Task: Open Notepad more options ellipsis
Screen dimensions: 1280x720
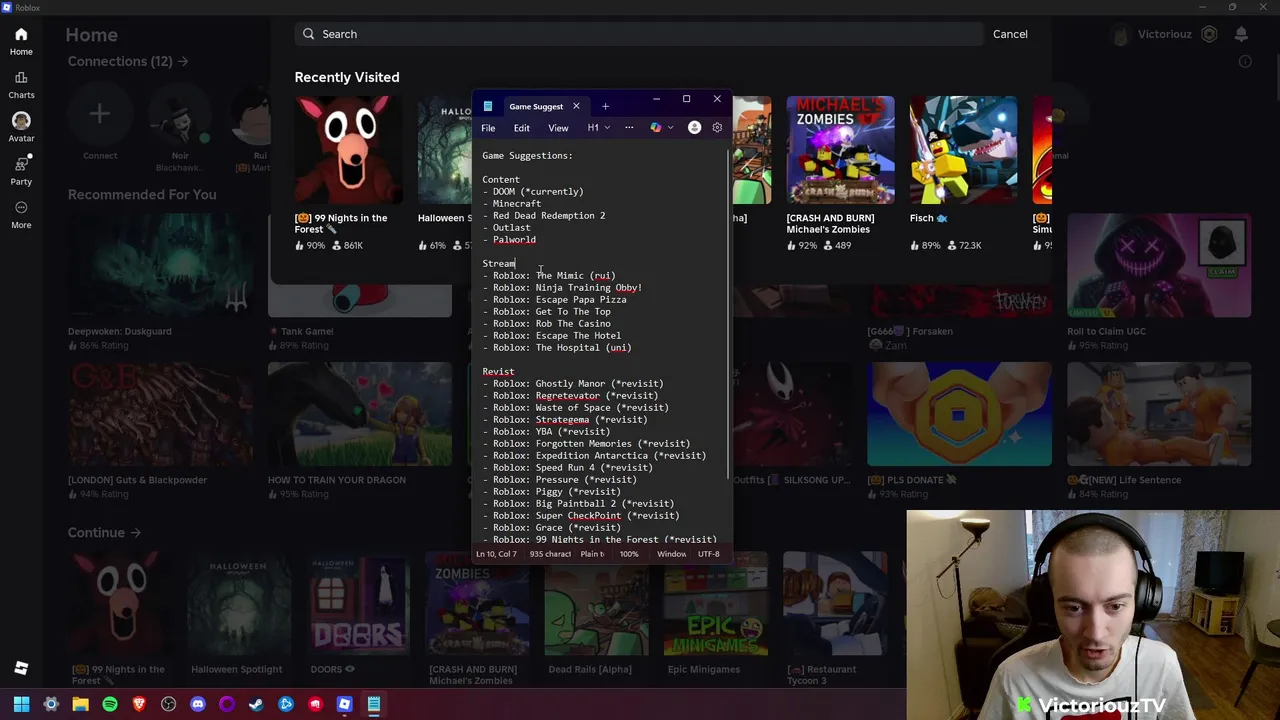Action: tap(629, 128)
